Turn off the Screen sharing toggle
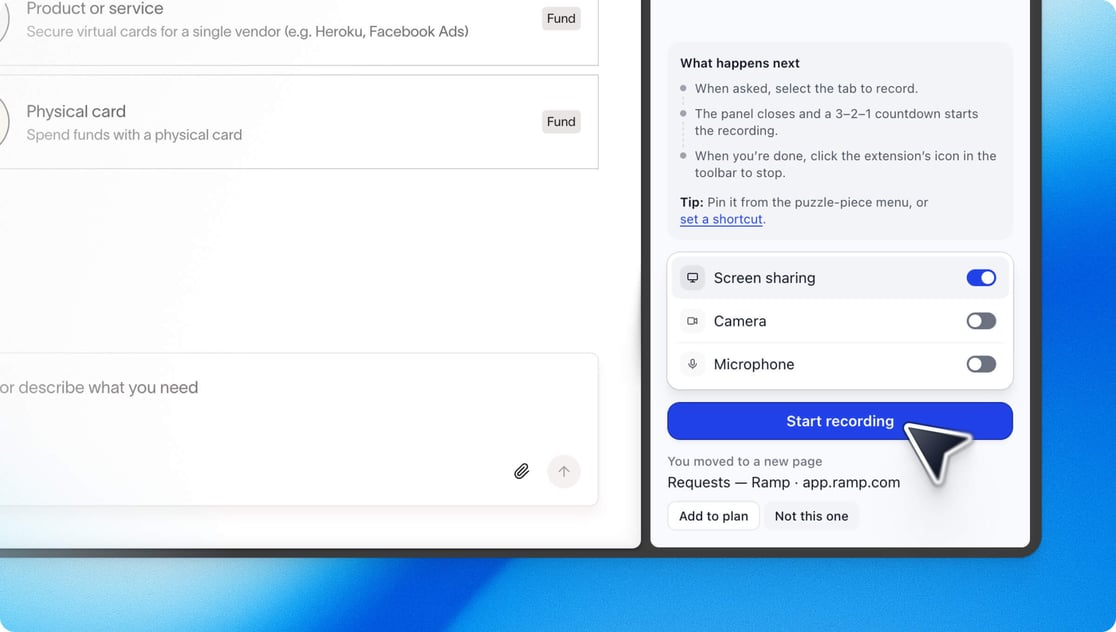The image size is (1116, 632). point(981,278)
